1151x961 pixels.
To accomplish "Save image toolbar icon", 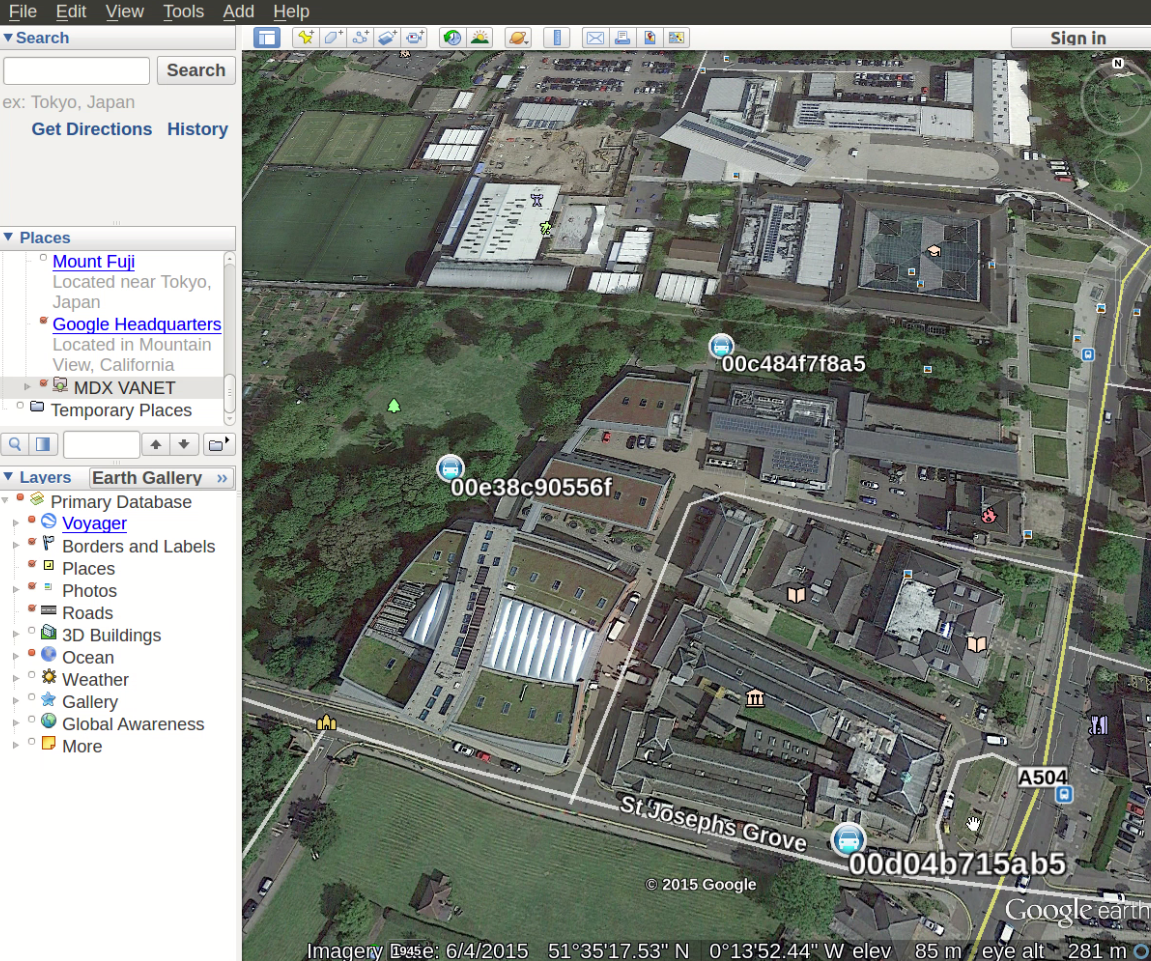I will click(676, 37).
